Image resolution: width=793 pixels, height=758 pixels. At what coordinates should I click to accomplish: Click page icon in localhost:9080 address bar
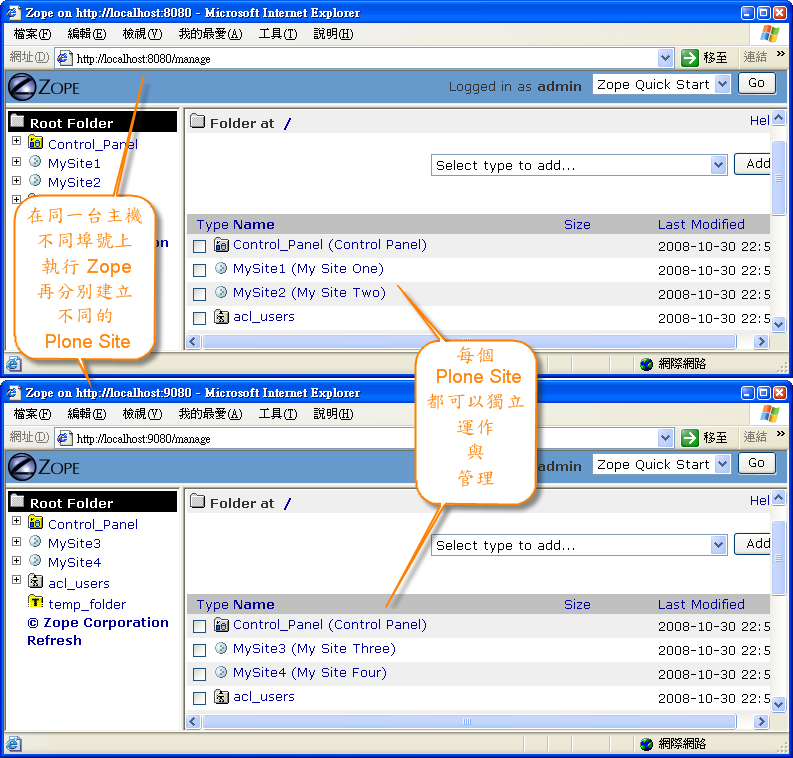pos(64,438)
